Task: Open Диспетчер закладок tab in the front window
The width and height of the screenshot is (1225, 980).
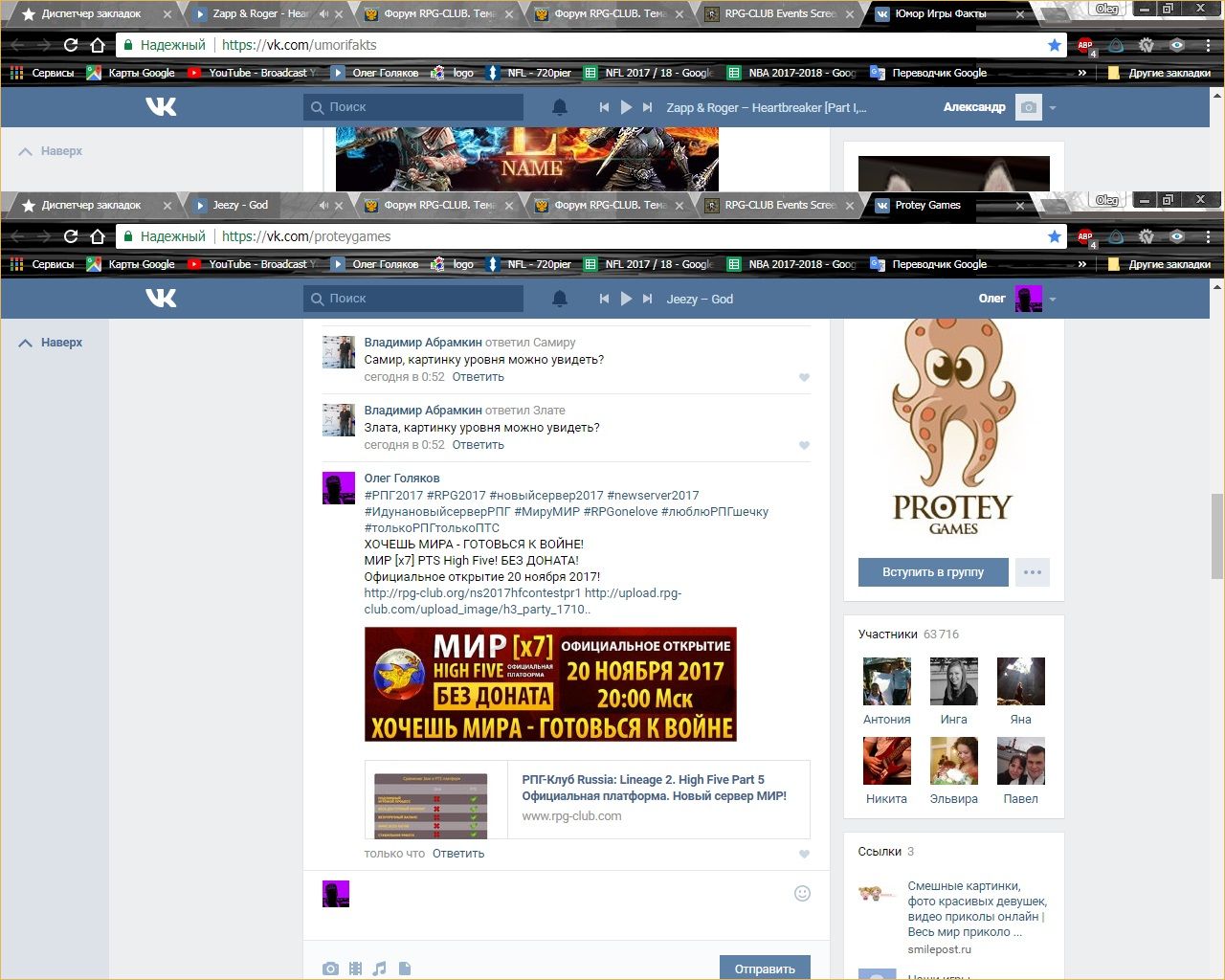Action: (x=91, y=205)
